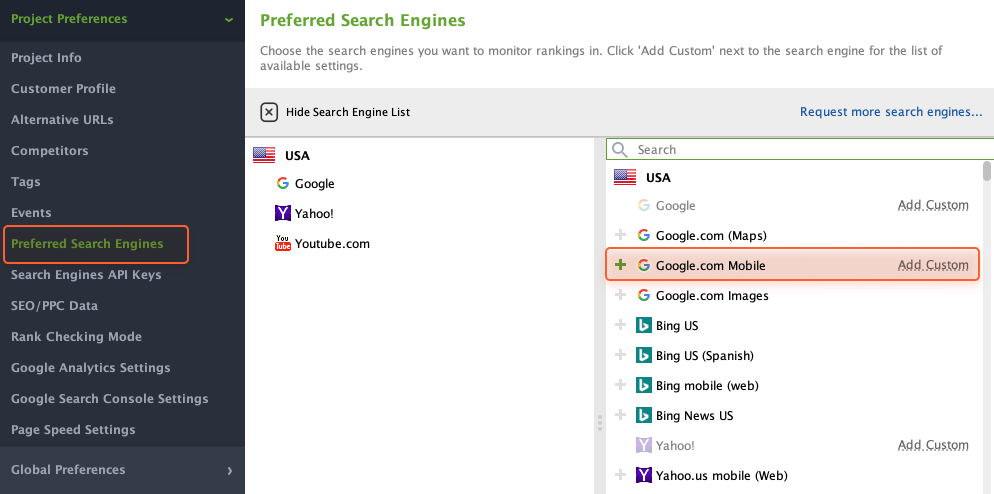
Task: Click the available engines list scrollbar
Action: click(x=986, y=171)
